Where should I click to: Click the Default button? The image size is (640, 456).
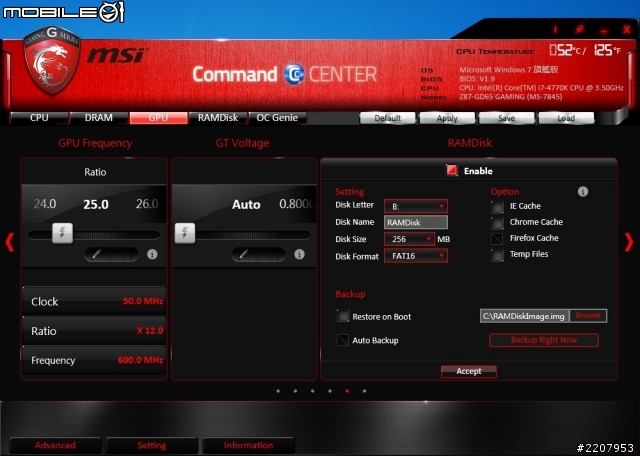pyautogui.click(x=387, y=118)
